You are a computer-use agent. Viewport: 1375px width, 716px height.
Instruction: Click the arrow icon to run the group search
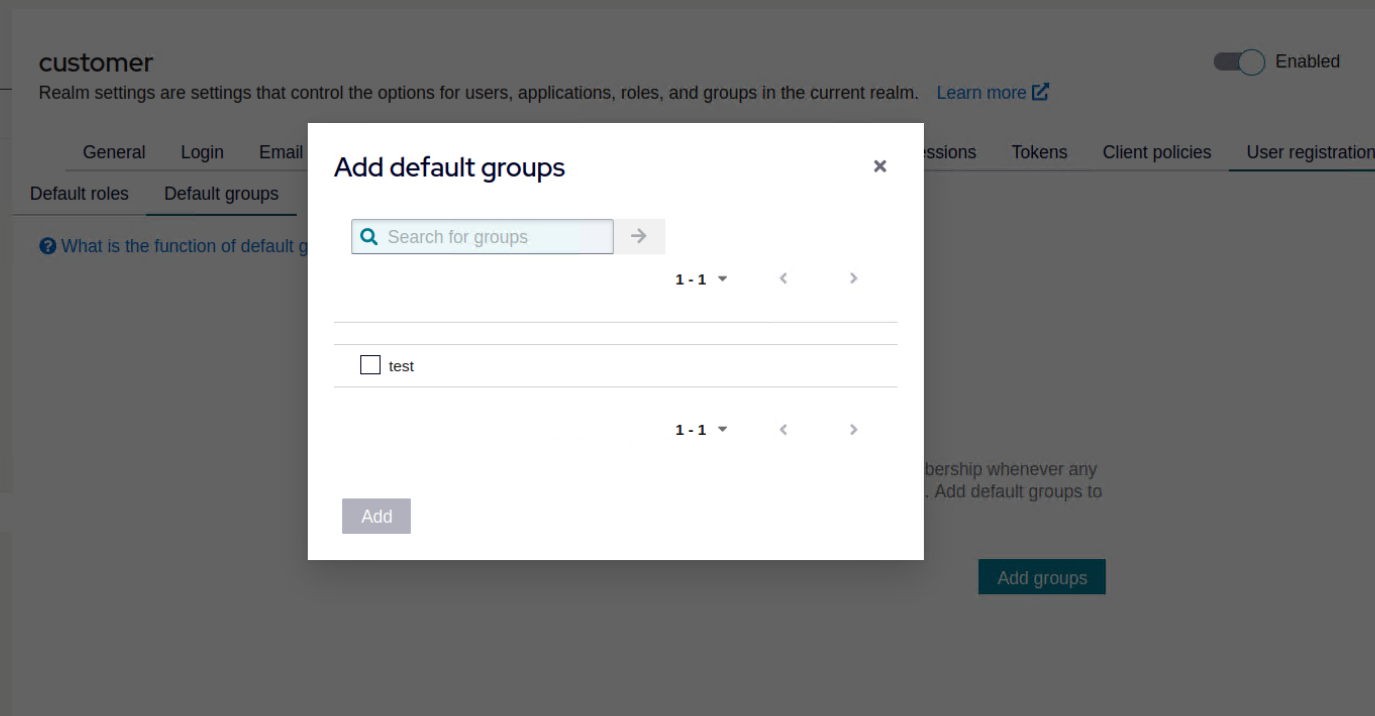(x=639, y=236)
